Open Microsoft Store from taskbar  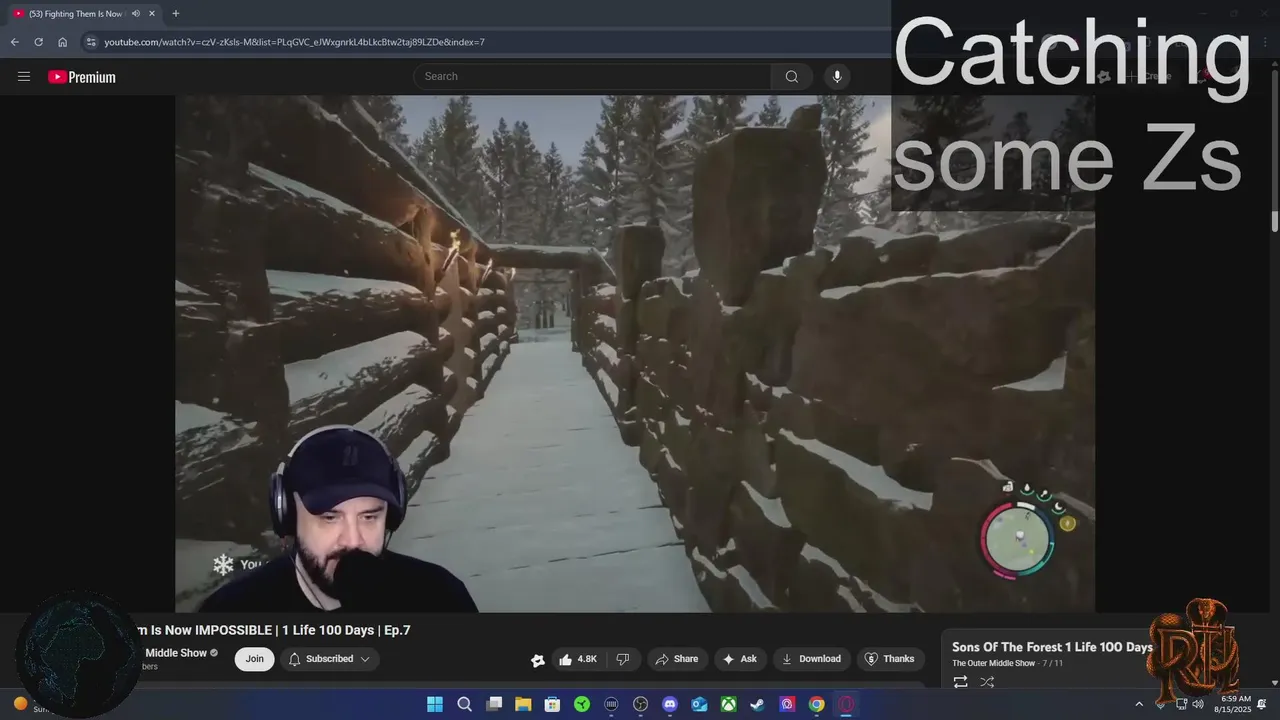(x=552, y=704)
